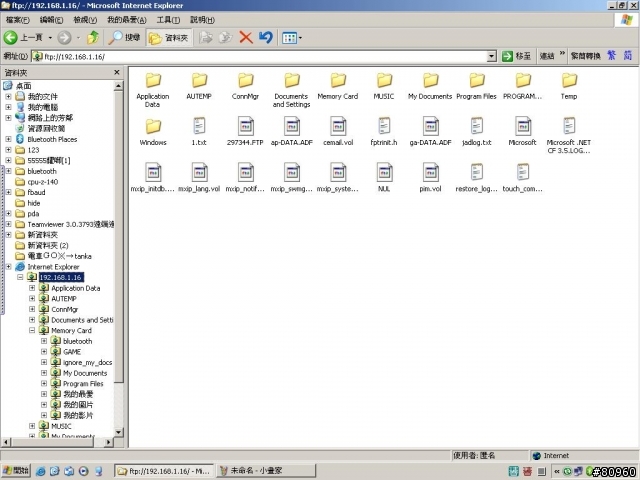Switch to the ftp://192.168.1.16/ taskbar button
The image size is (640, 480).
164,471
